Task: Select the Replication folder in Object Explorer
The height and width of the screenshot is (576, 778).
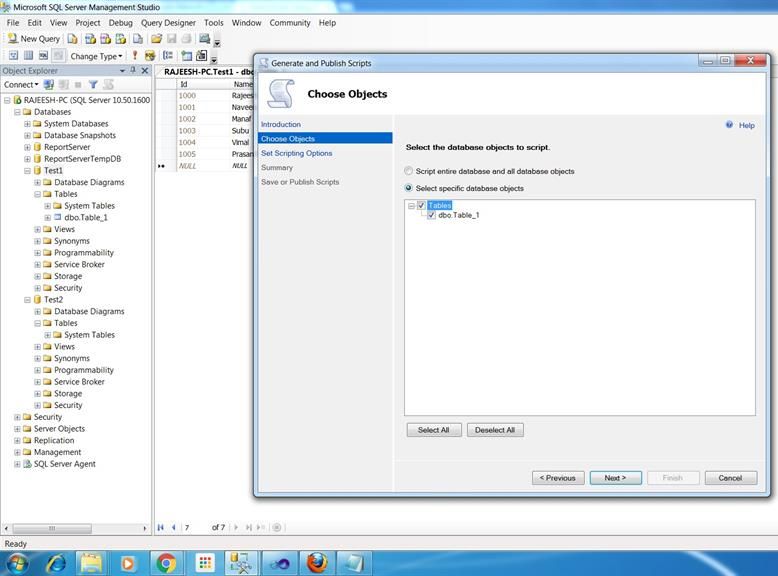Action: coord(54,441)
